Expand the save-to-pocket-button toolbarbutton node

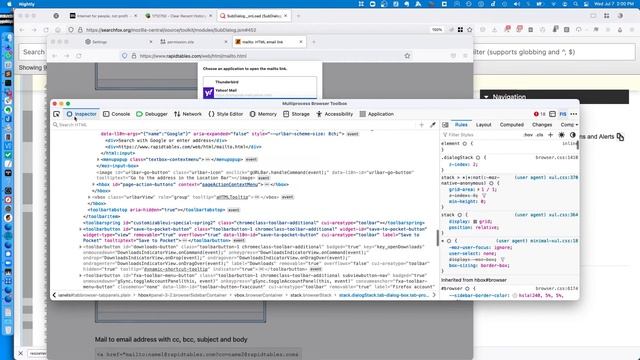80,229
